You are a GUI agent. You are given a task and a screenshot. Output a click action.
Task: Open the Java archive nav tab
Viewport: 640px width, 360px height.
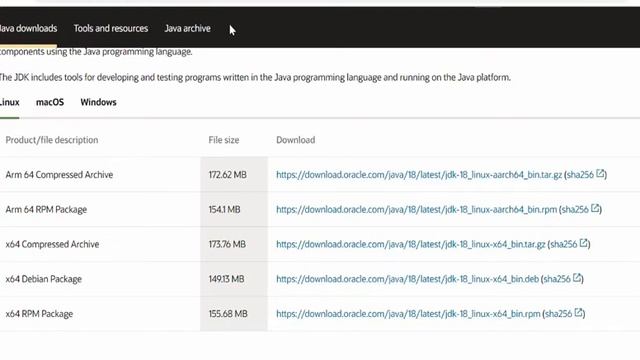187,28
